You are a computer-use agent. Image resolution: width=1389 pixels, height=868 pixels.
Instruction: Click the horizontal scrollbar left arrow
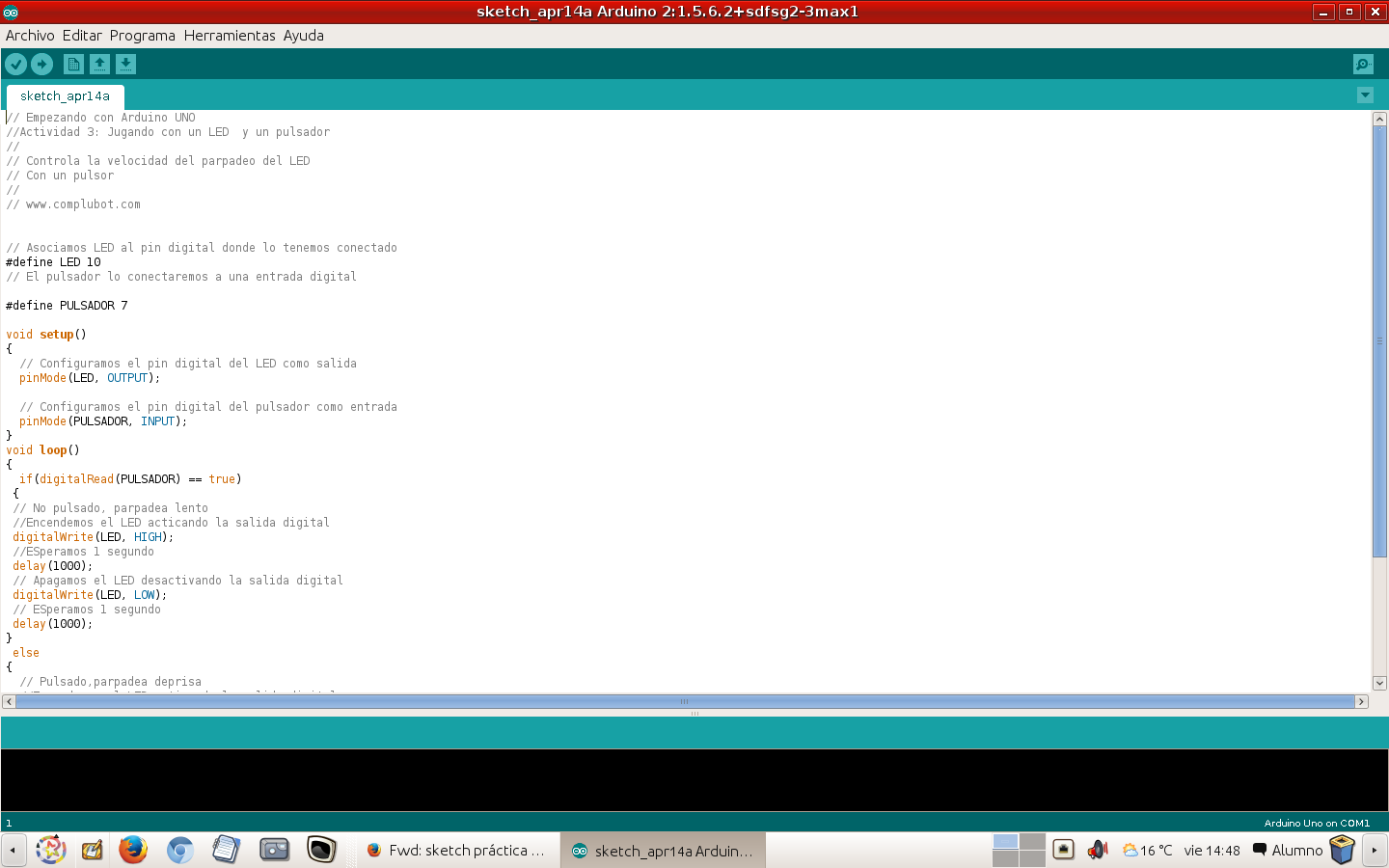[9, 702]
